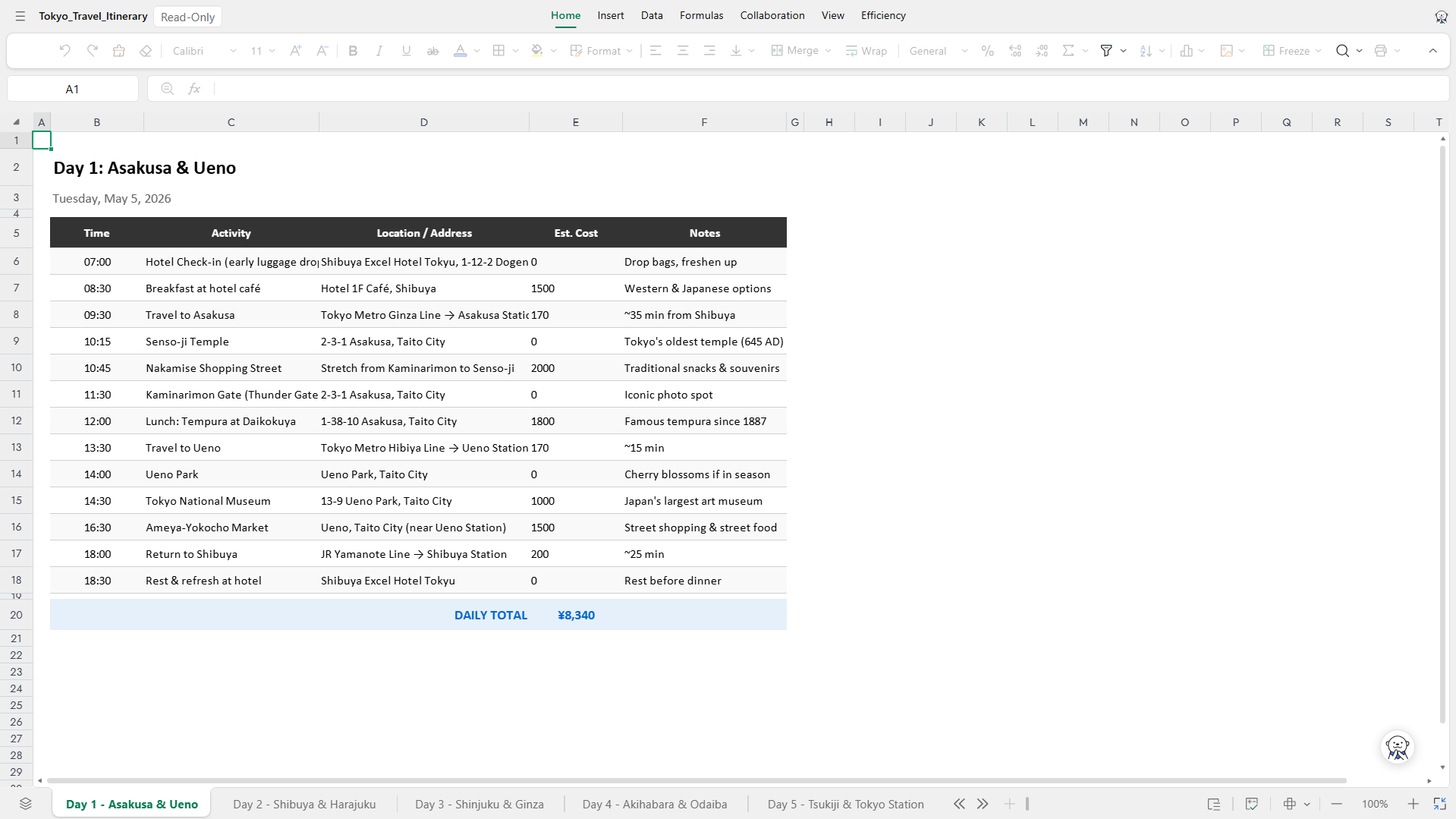Apply the fill color bucket swatch
This screenshot has height=819, width=1456.
(537, 51)
